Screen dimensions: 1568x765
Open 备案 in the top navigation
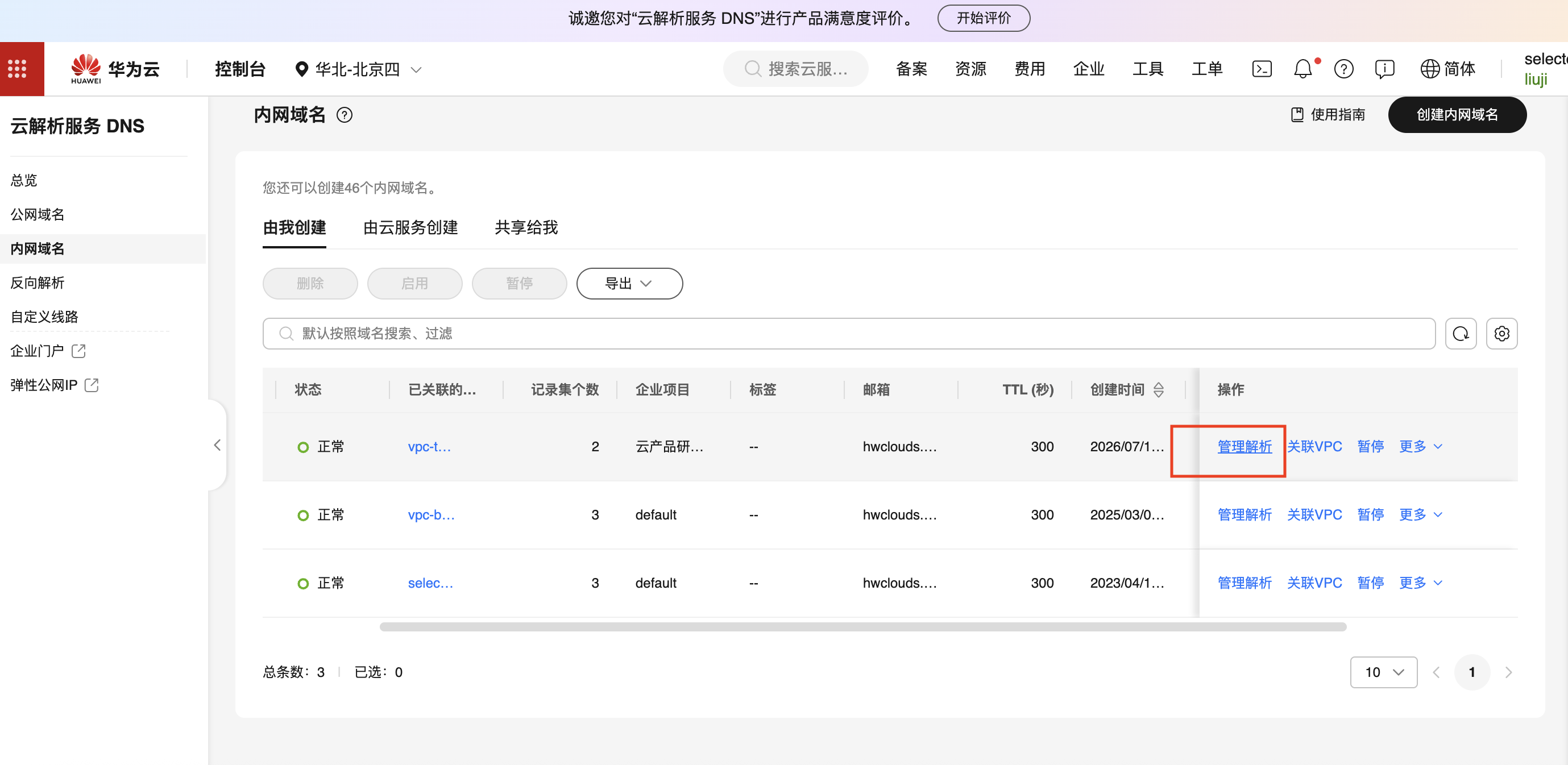coord(911,69)
